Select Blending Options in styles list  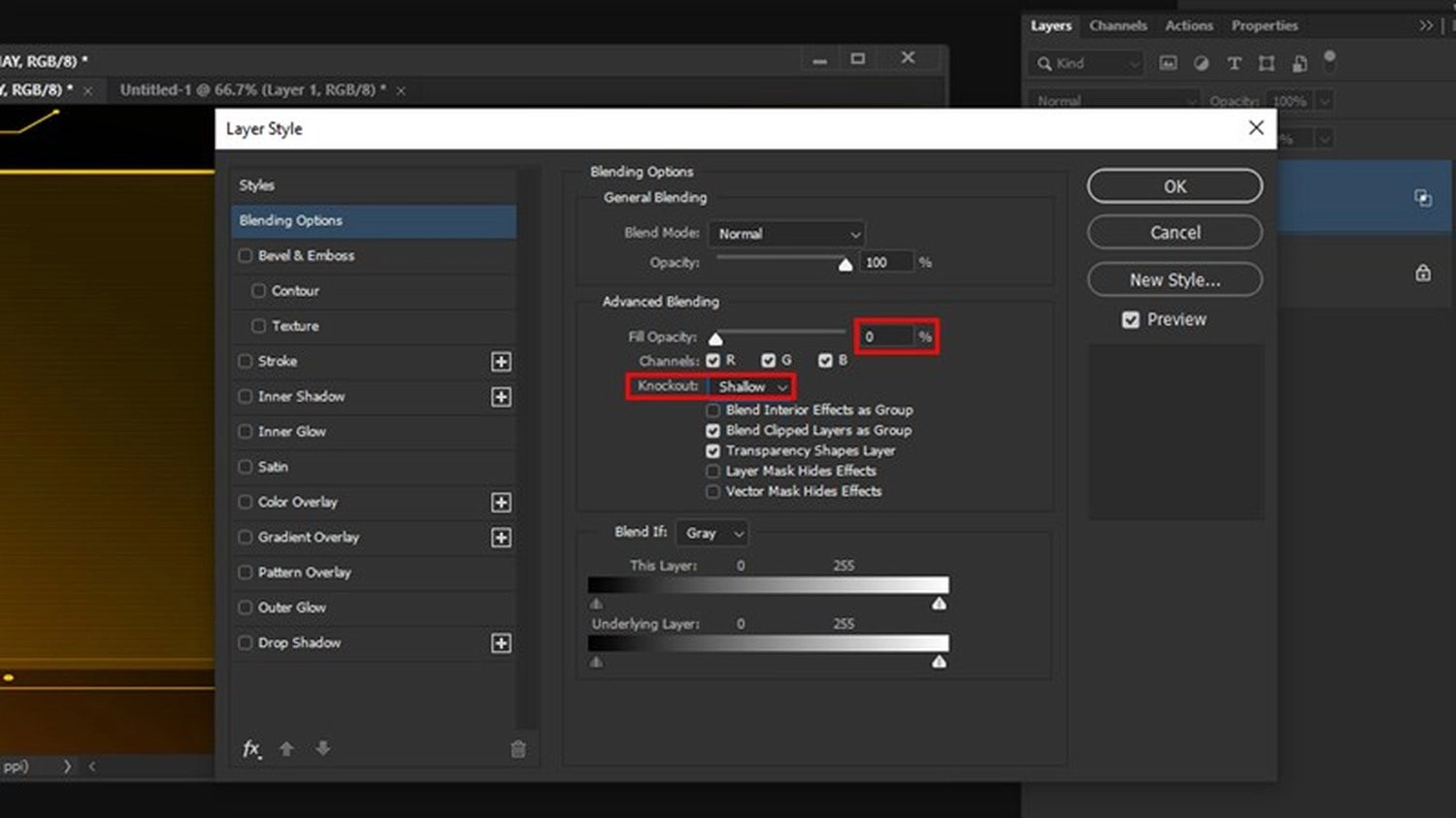[374, 221]
